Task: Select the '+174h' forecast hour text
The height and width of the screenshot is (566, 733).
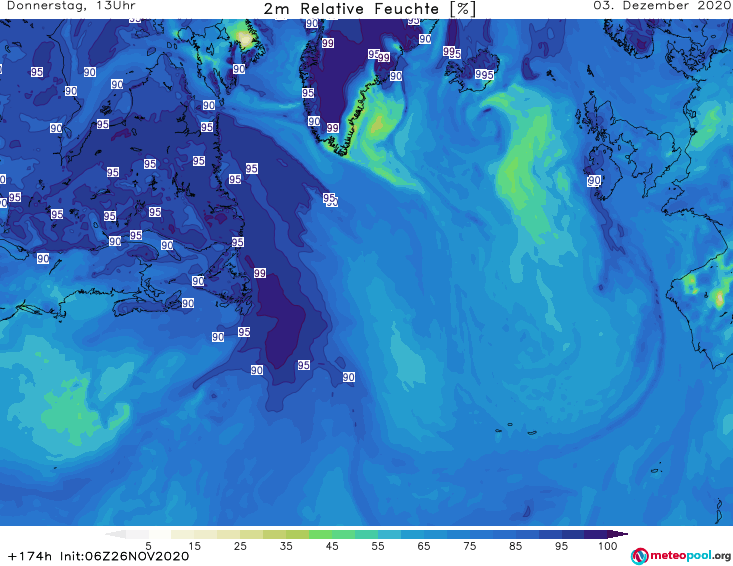Action: [30, 556]
